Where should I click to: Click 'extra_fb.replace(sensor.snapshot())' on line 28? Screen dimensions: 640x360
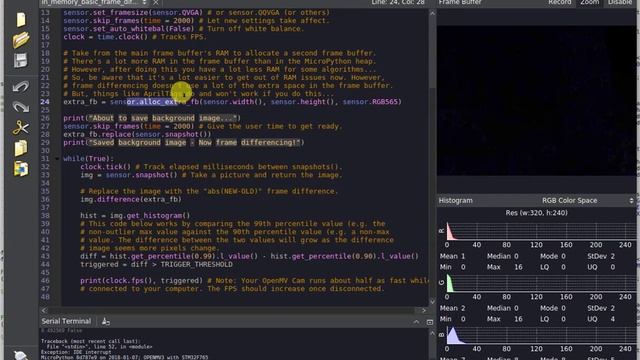point(137,134)
